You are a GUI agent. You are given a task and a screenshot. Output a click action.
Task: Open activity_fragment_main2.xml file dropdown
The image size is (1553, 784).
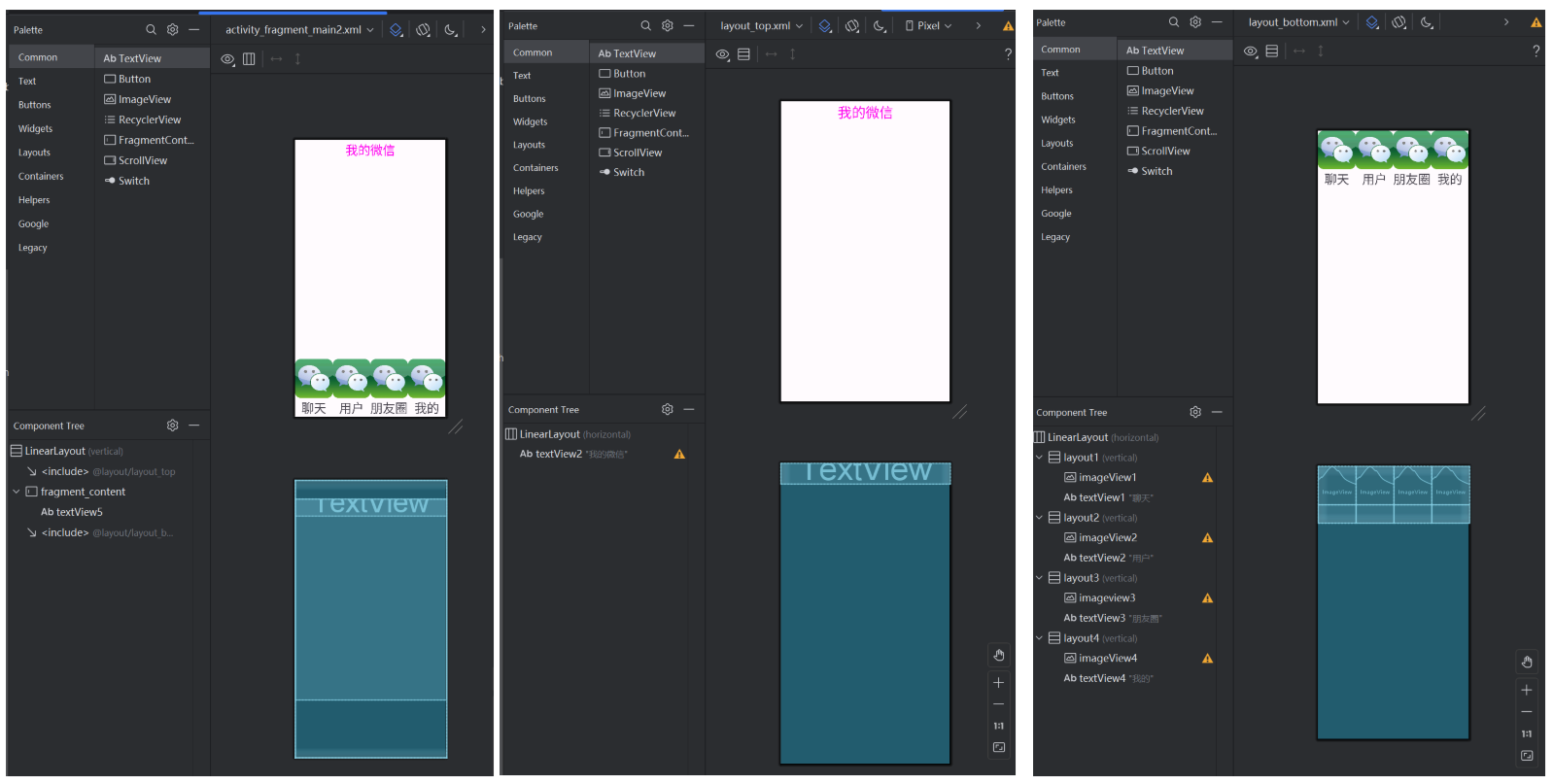click(x=299, y=30)
